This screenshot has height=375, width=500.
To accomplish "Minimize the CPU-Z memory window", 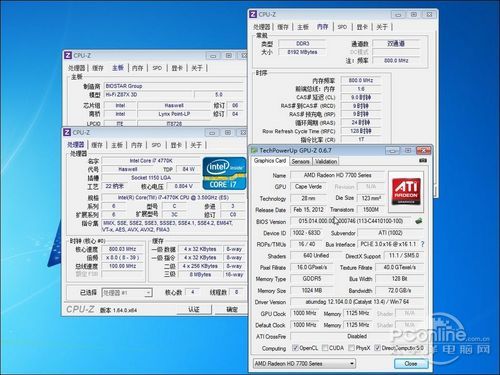I will coord(398,15).
